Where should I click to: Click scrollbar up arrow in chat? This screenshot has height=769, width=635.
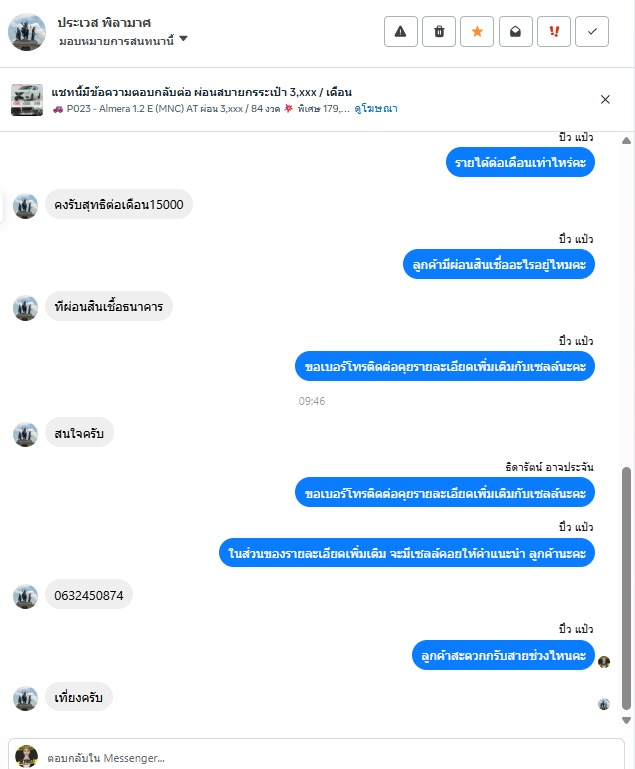point(626,141)
